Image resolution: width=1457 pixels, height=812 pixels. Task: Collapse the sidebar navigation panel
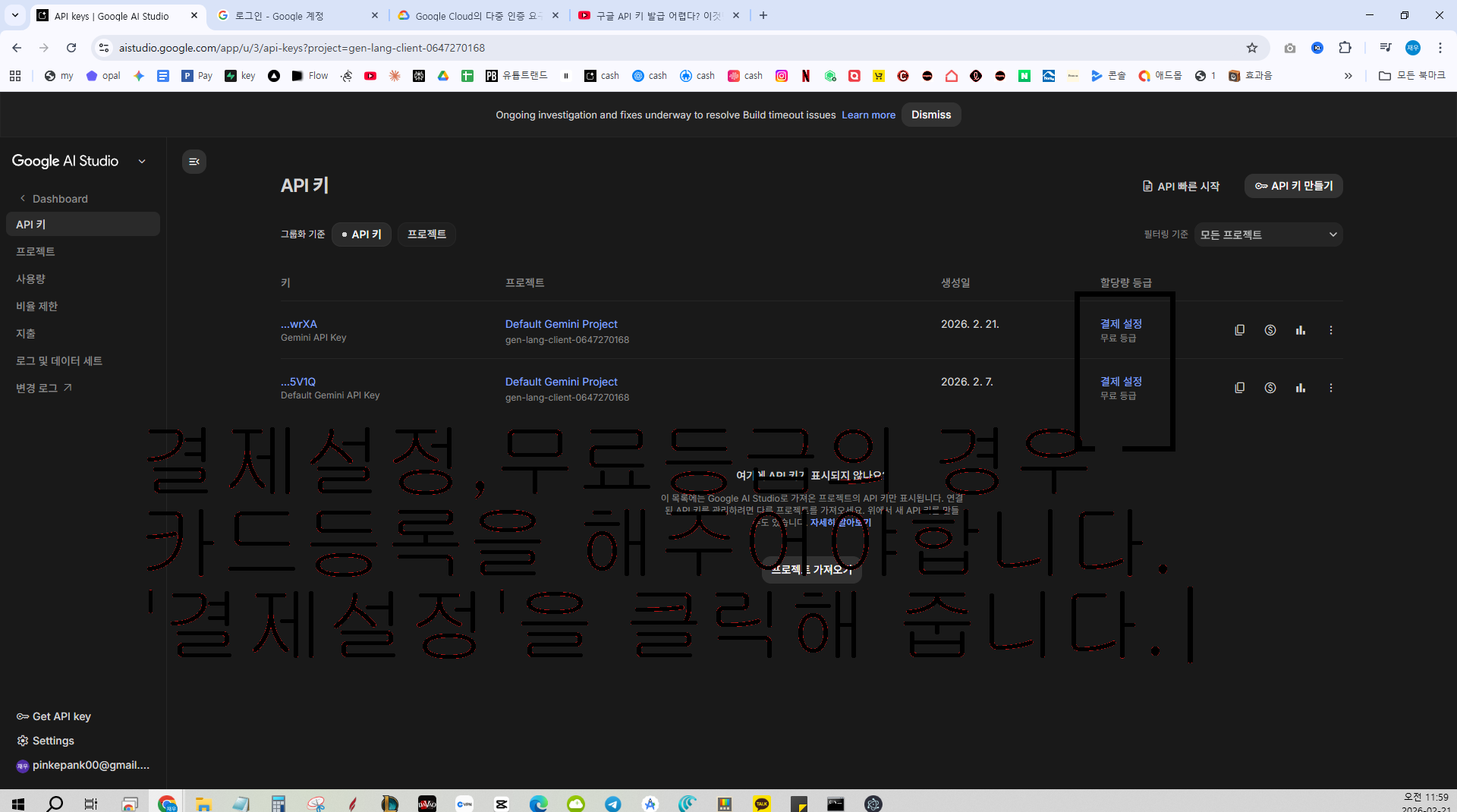click(194, 162)
